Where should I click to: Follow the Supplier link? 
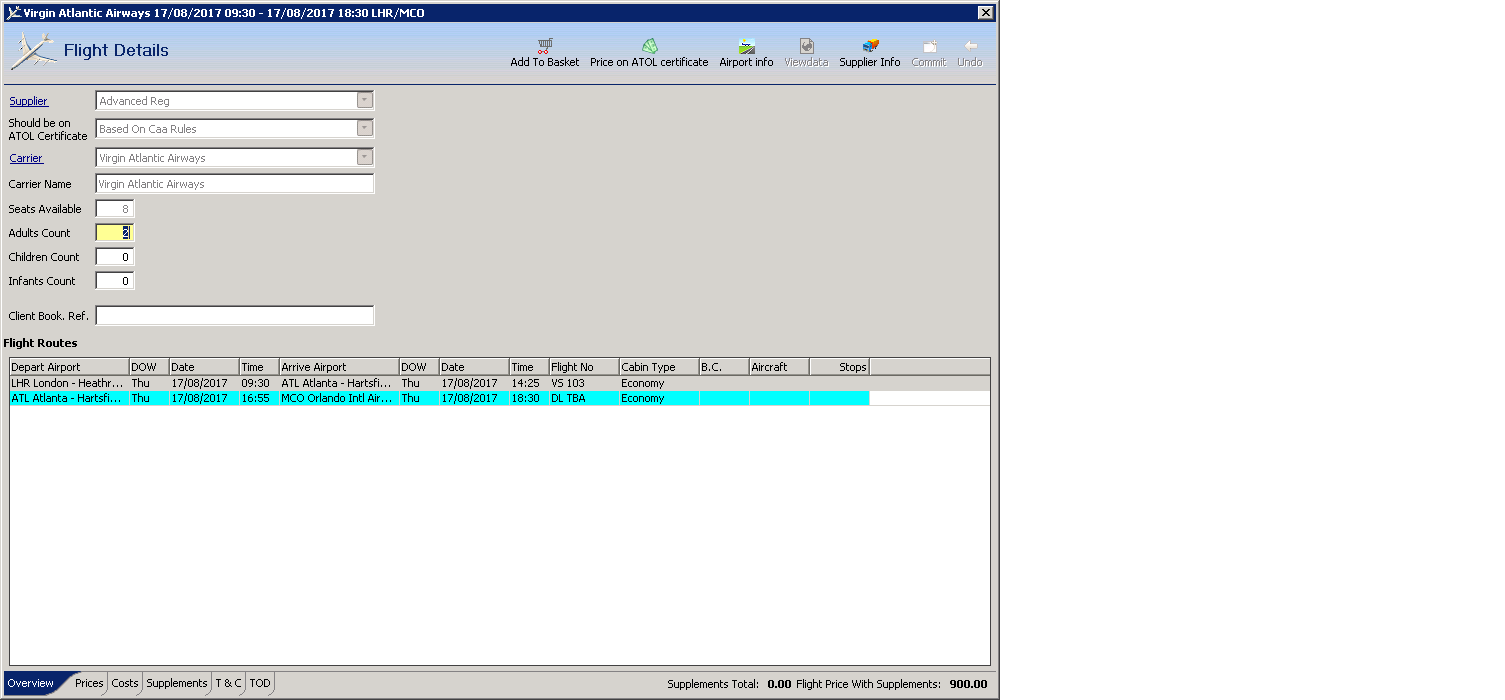[28, 101]
